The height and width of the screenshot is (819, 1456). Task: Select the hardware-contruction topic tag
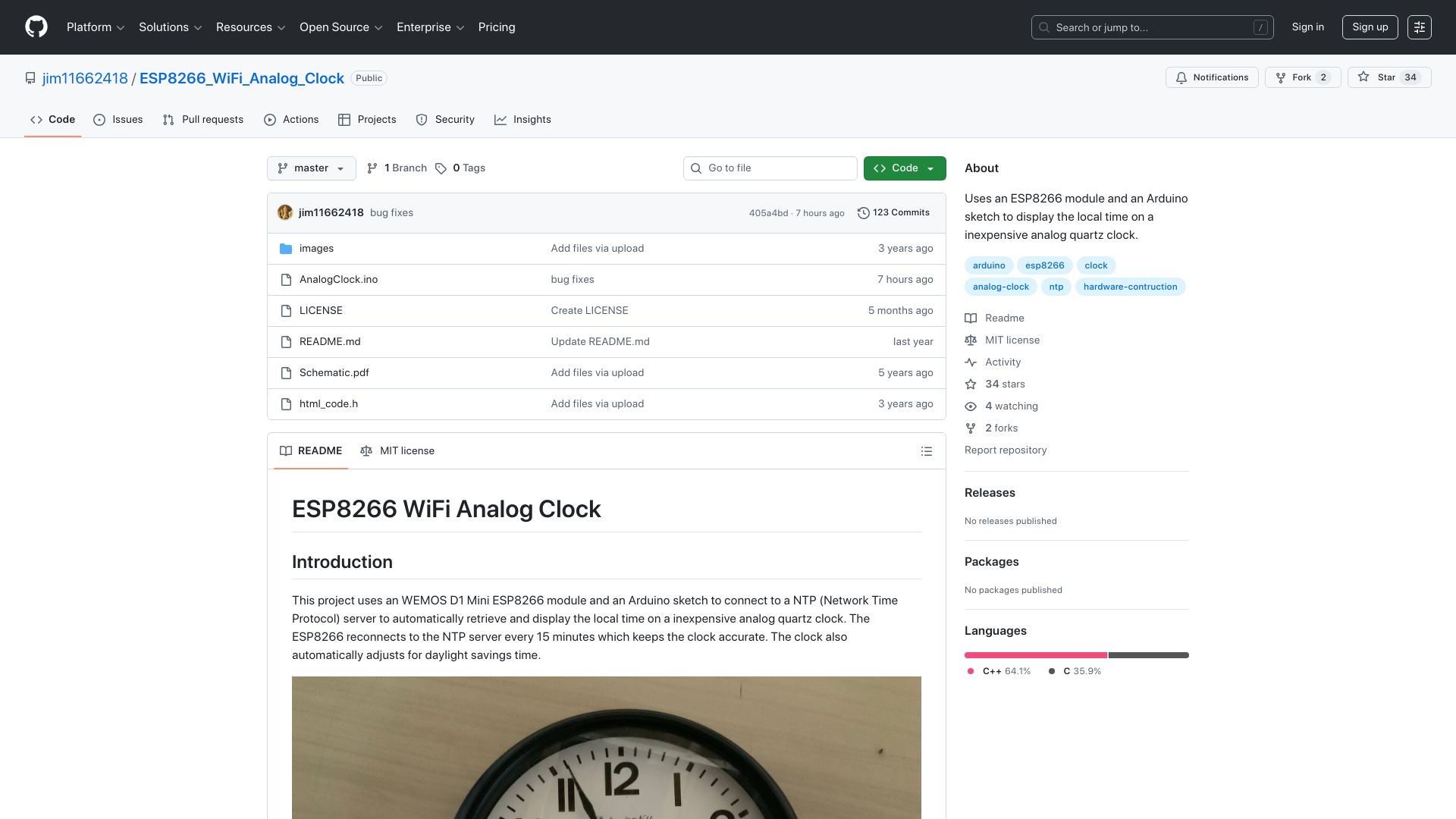tap(1130, 287)
